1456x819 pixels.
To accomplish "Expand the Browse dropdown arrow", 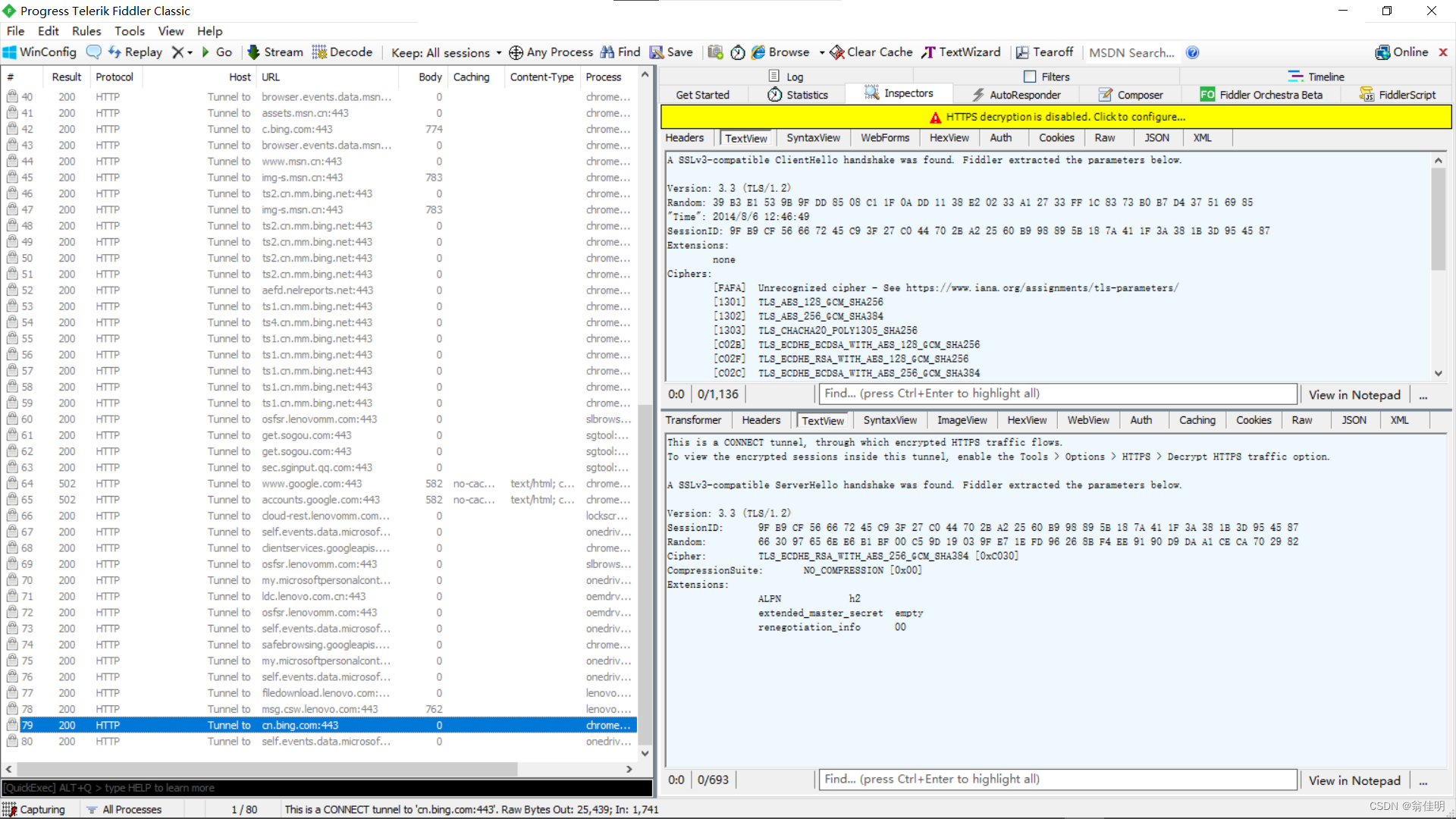I will point(822,52).
